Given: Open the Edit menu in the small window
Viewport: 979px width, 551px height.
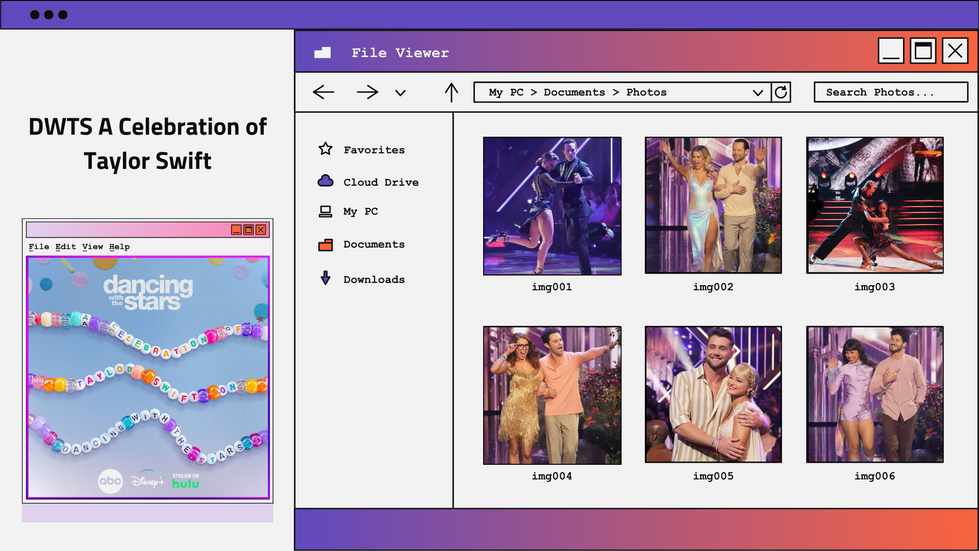Looking at the screenshot, I should 66,246.
